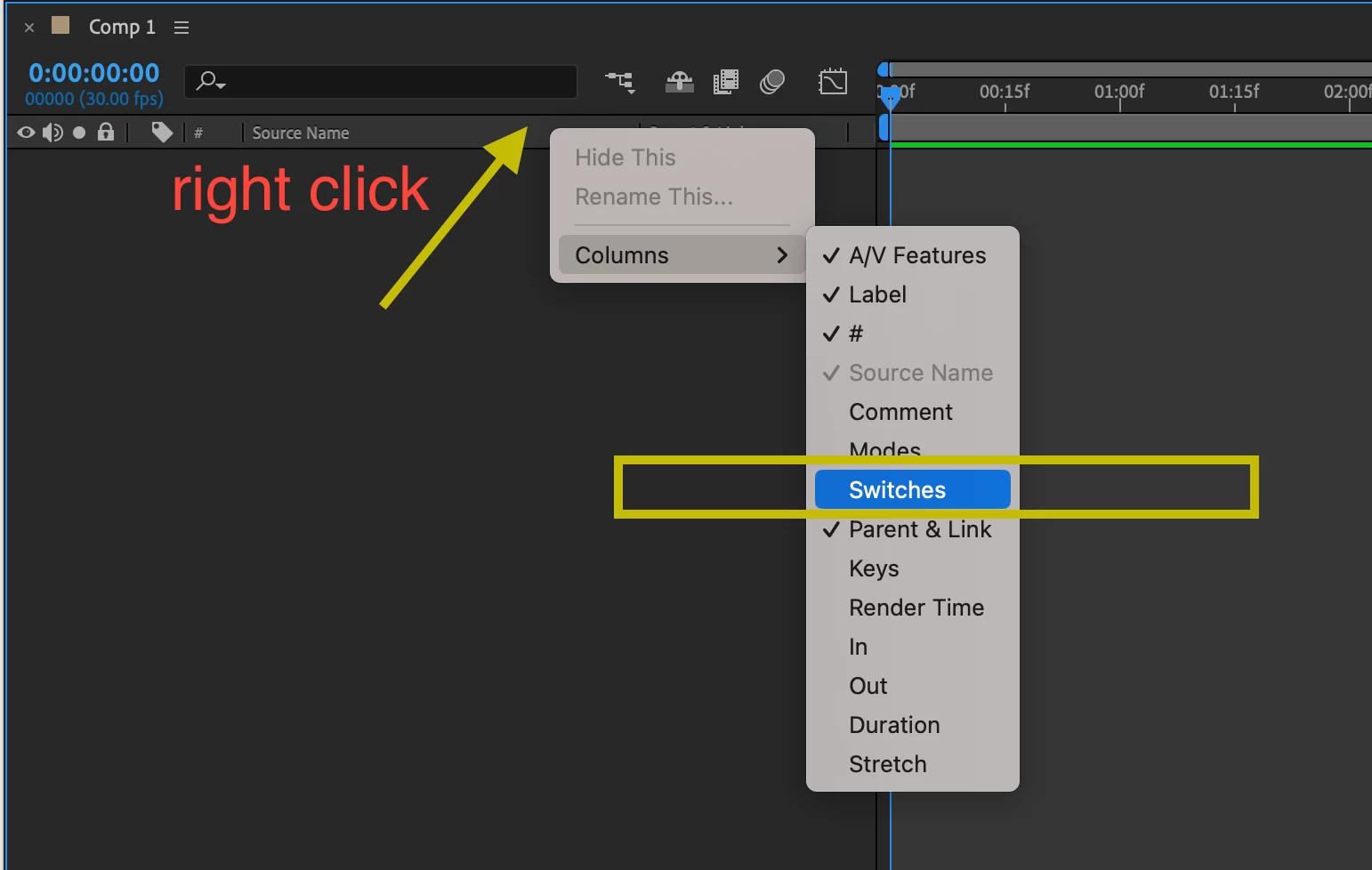Click the 01:15f mark on time ruler
1372x870 pixels.
[x=1234, y=92]
